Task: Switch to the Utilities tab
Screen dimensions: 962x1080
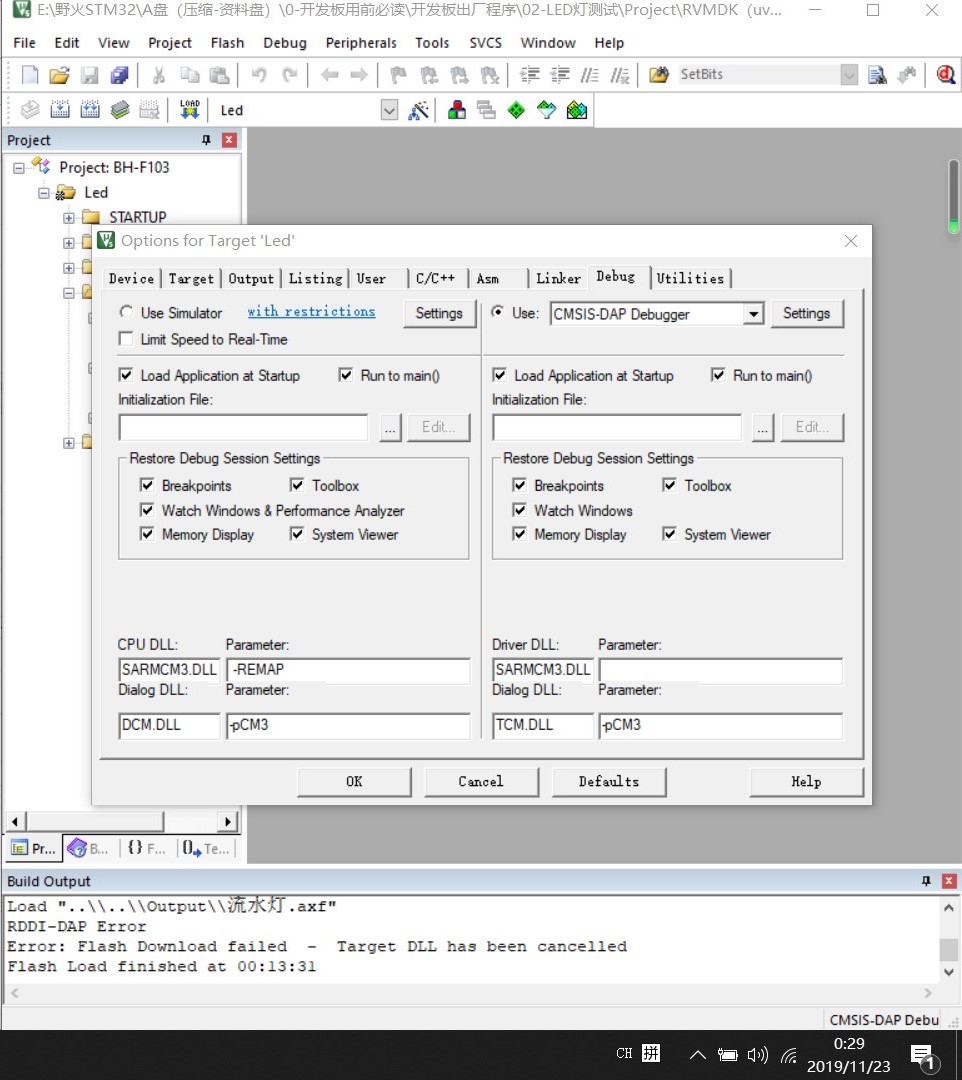Action: point(690,278)
